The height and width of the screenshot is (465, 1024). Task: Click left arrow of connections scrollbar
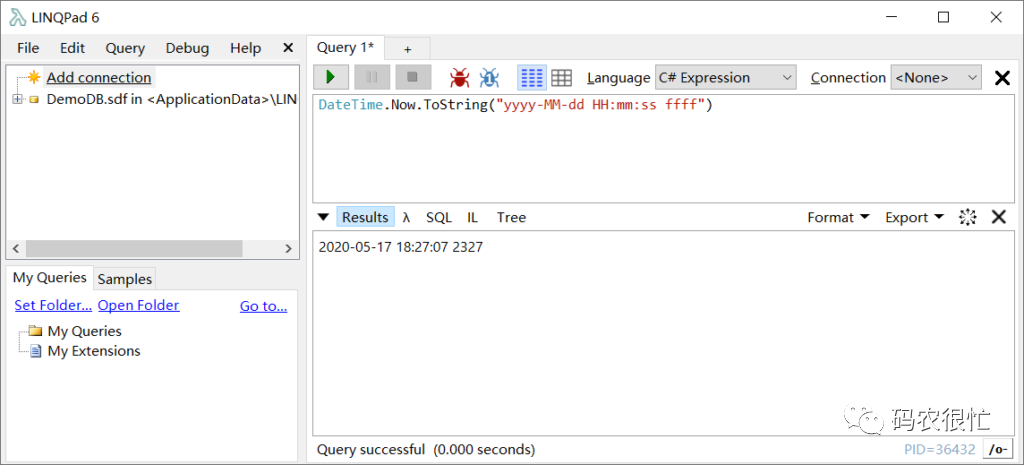[x=16, y=248]
